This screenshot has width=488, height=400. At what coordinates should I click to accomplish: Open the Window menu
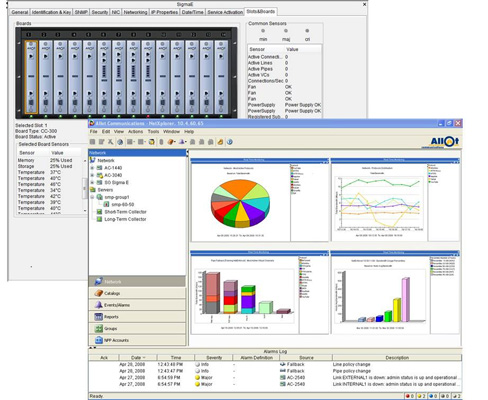coord(171,132)
